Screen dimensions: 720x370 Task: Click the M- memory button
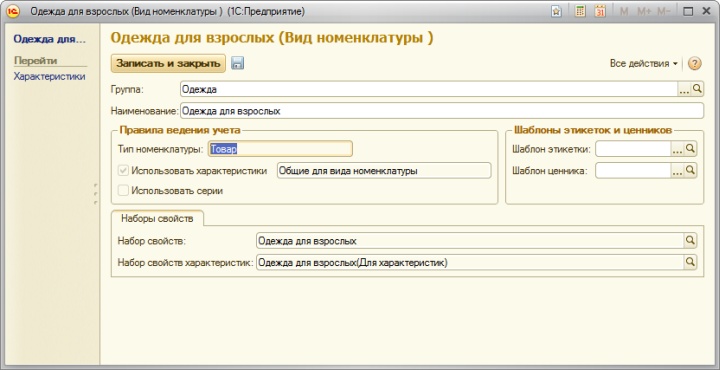tap(664, 11)
